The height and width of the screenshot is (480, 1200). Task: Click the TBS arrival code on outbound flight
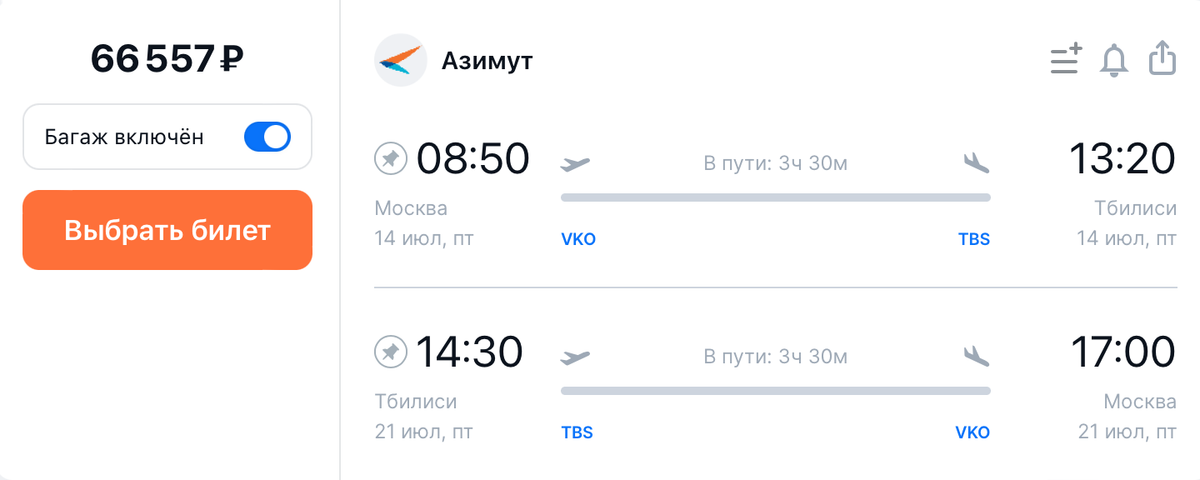973,240
